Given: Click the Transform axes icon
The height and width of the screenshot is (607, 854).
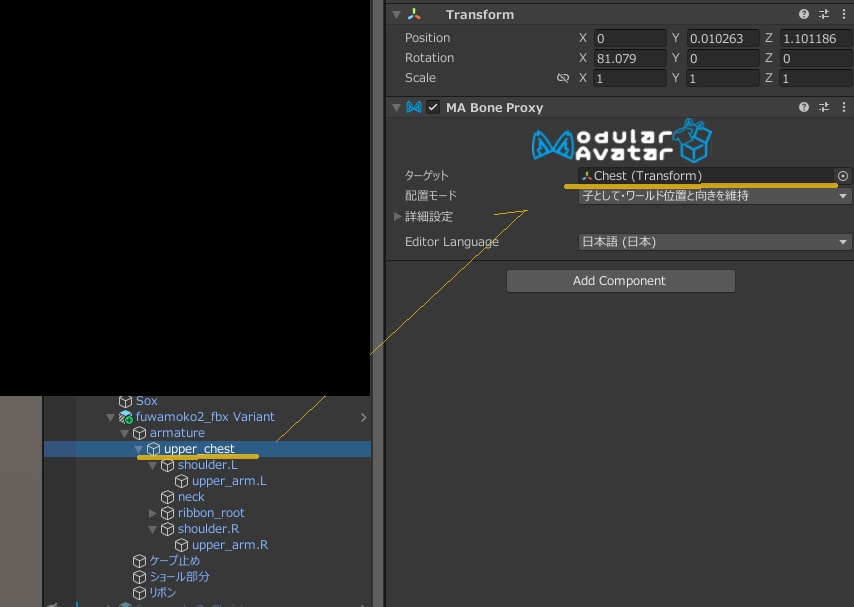Looking at the screenshot, I should point(414,15).
